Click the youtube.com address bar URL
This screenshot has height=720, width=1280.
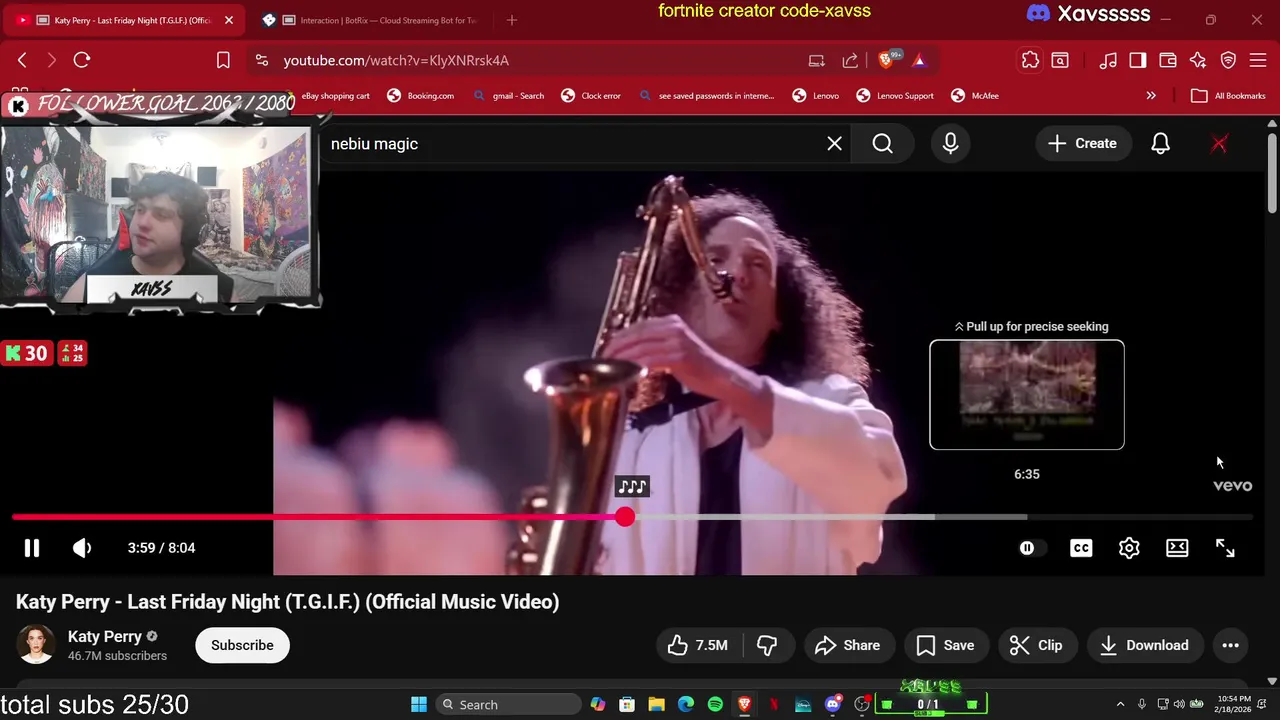tap(396, 60)
